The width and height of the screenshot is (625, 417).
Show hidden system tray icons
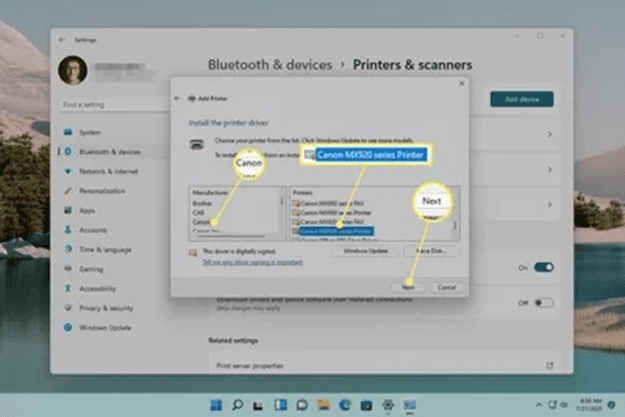pyautogui.click(x=539, y=405)
